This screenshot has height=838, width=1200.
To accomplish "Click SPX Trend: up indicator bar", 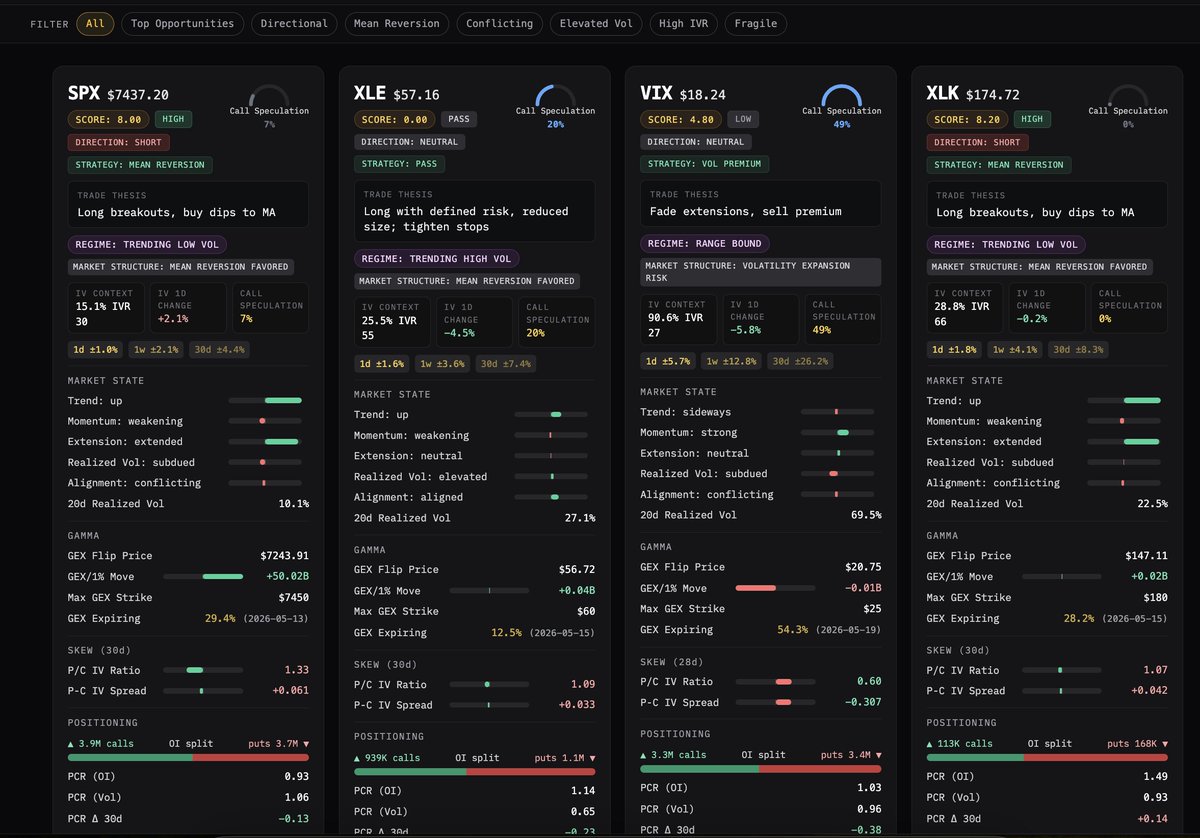I will 265,400.
